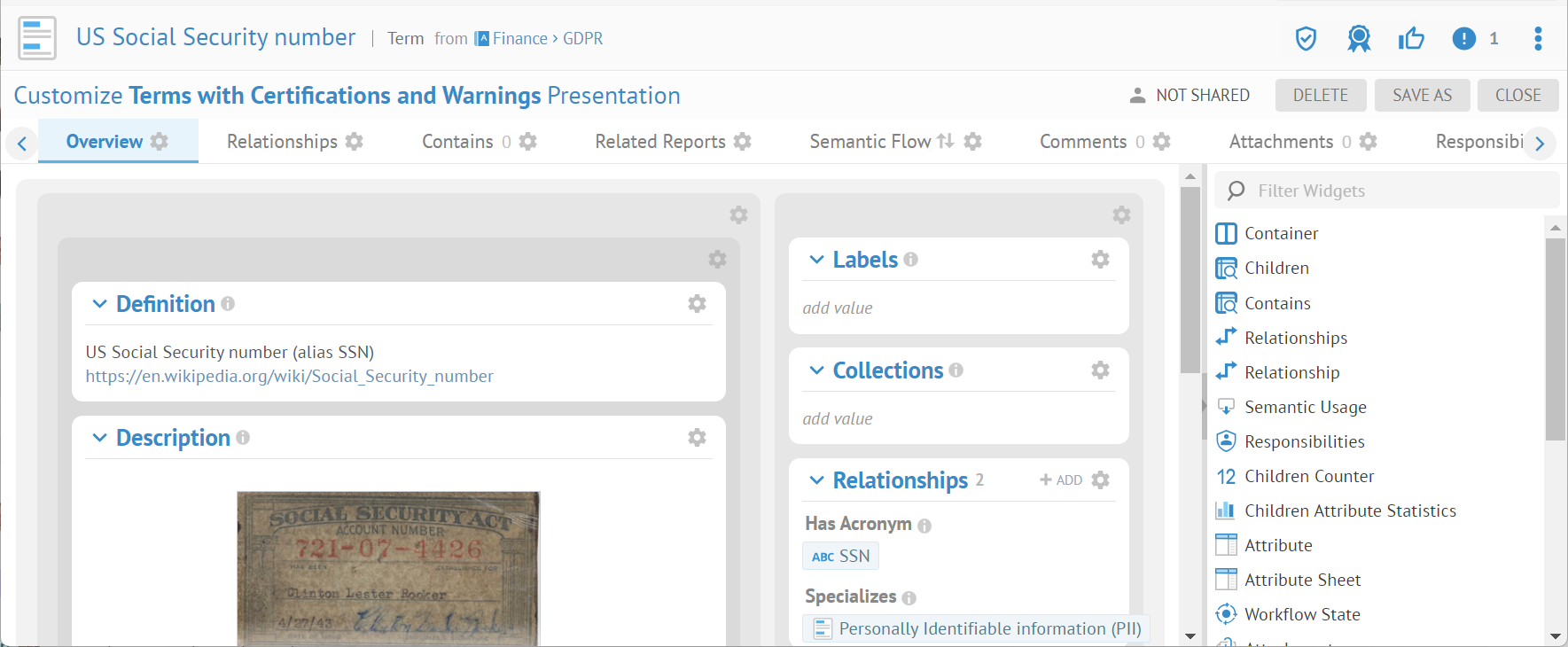Click the term document icon beside title

point(37,38)
